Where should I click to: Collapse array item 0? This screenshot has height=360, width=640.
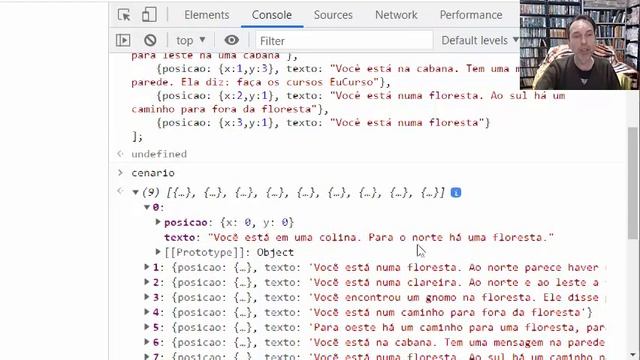[x=147, y=207]
